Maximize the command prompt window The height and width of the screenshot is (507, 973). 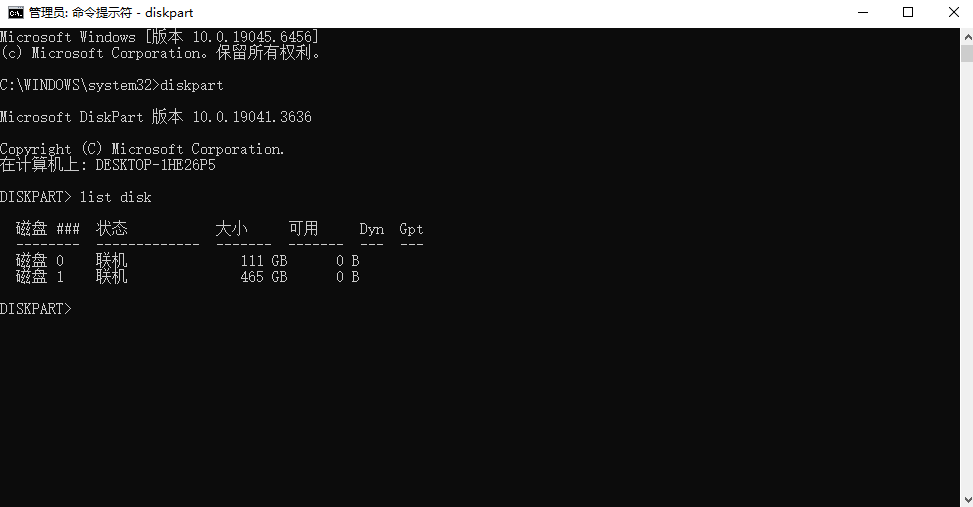pos(908,12)
